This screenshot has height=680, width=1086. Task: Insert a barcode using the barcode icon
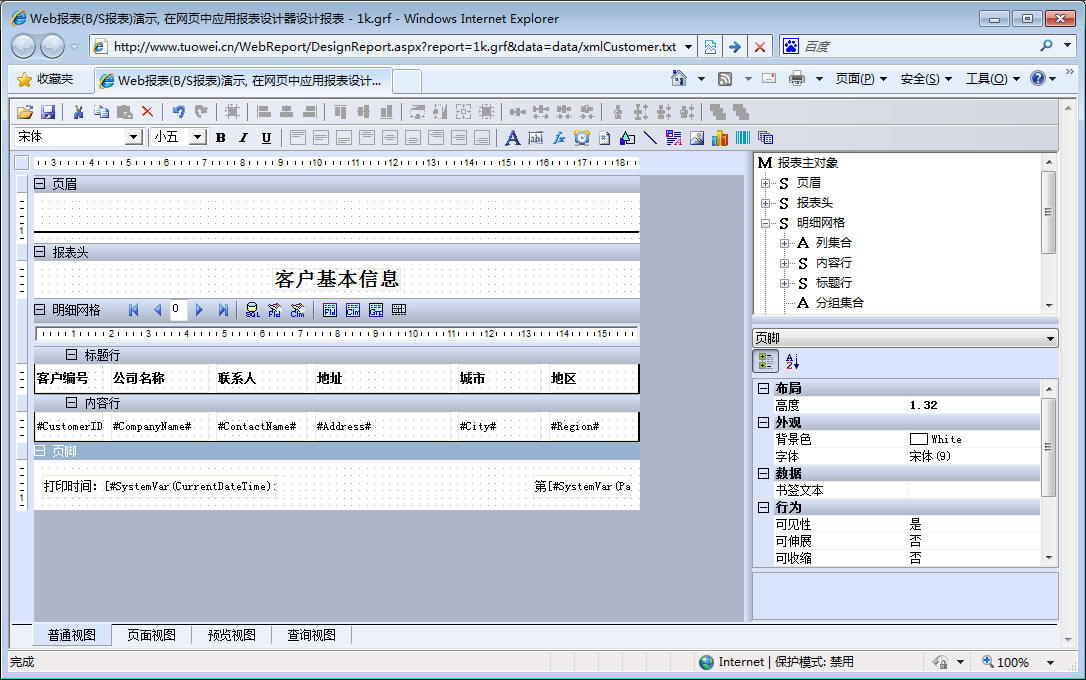point(742,138)
